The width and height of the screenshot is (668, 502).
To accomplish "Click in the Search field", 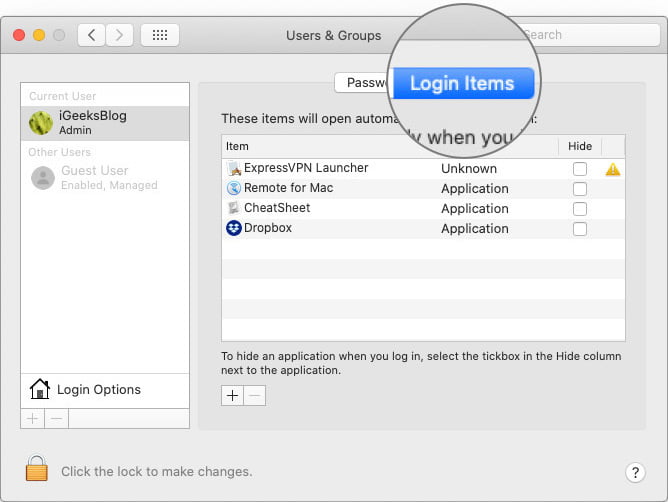I will pos(592,35).
